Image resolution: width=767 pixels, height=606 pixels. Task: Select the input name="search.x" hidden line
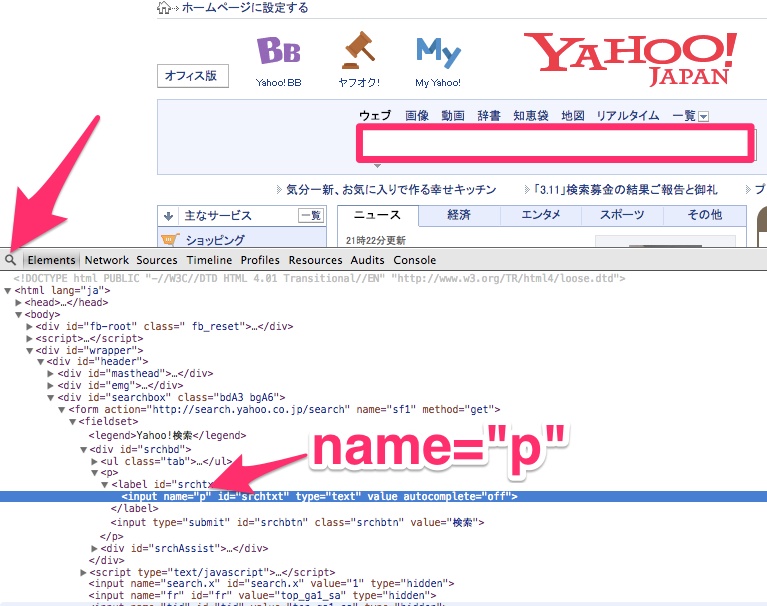pos(271,584)
